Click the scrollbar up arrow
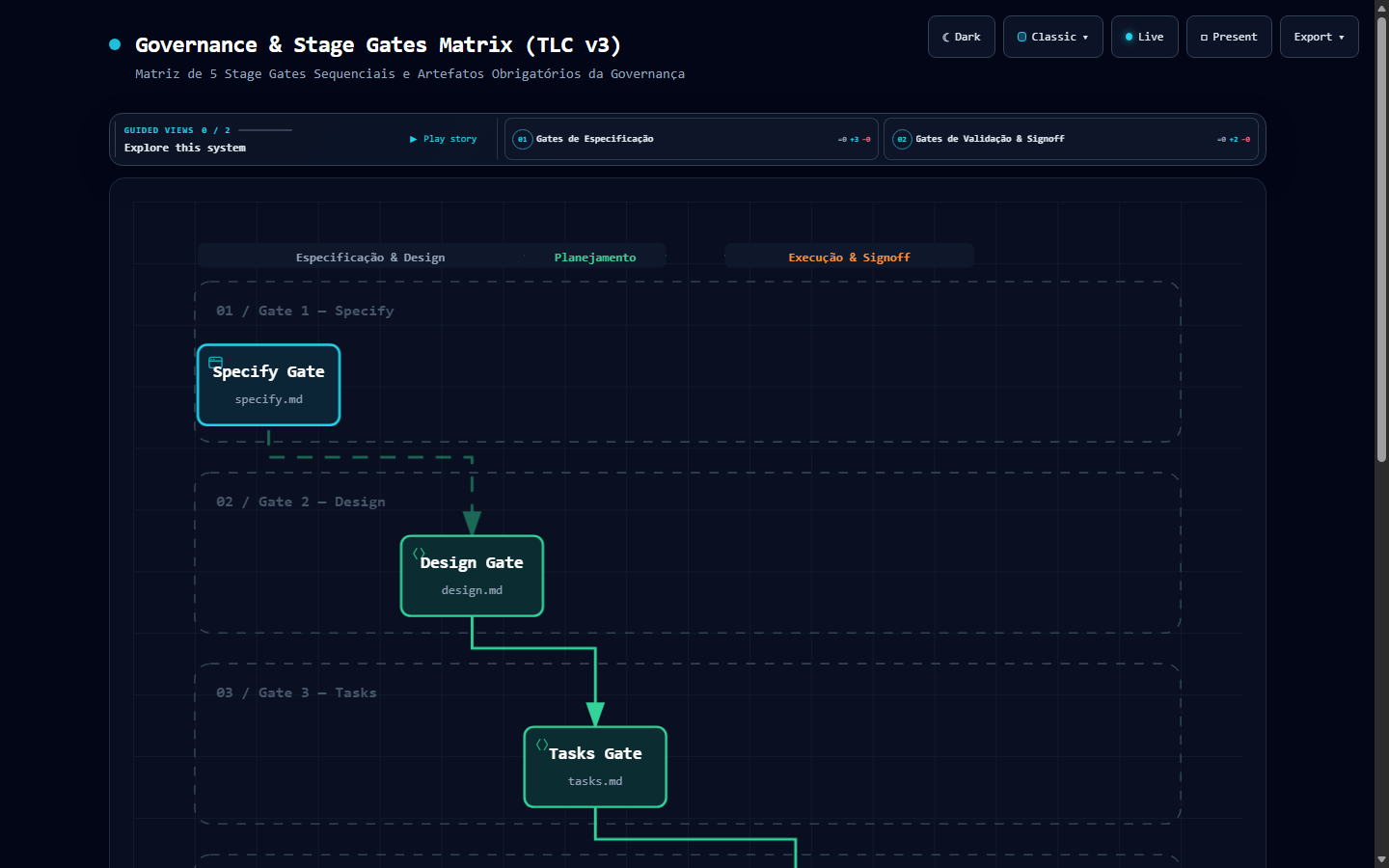Viewport: 1389px width, 868px height. click(1381, 8)
